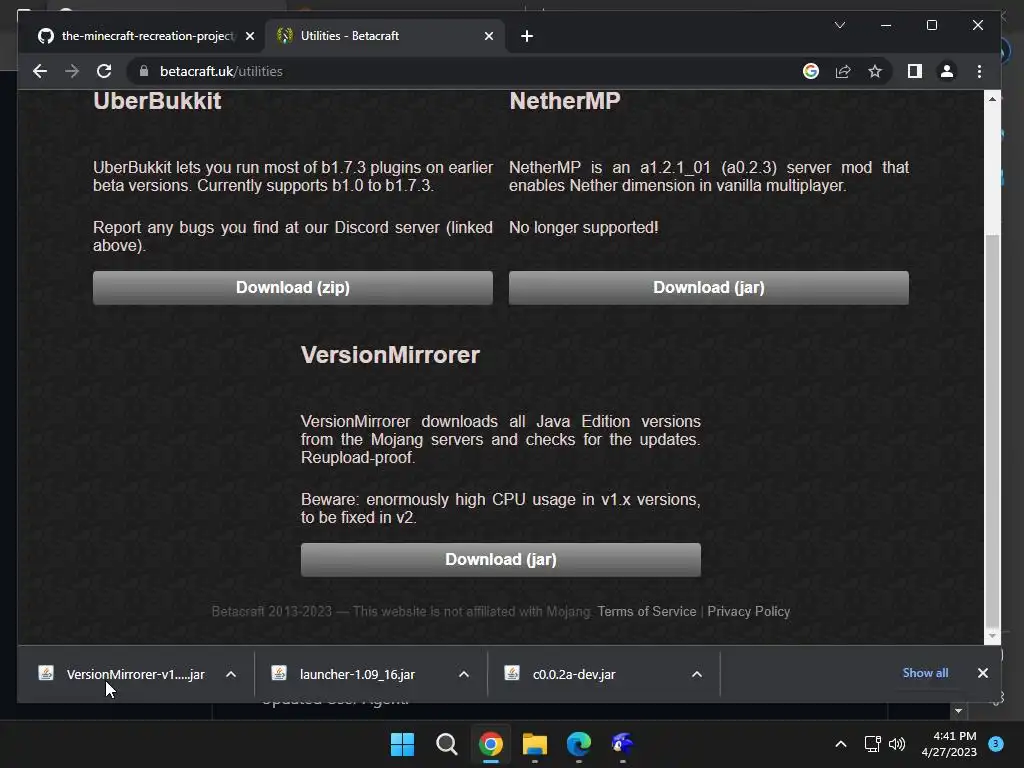Maximize the Chrome window

(x=932, y=25)
